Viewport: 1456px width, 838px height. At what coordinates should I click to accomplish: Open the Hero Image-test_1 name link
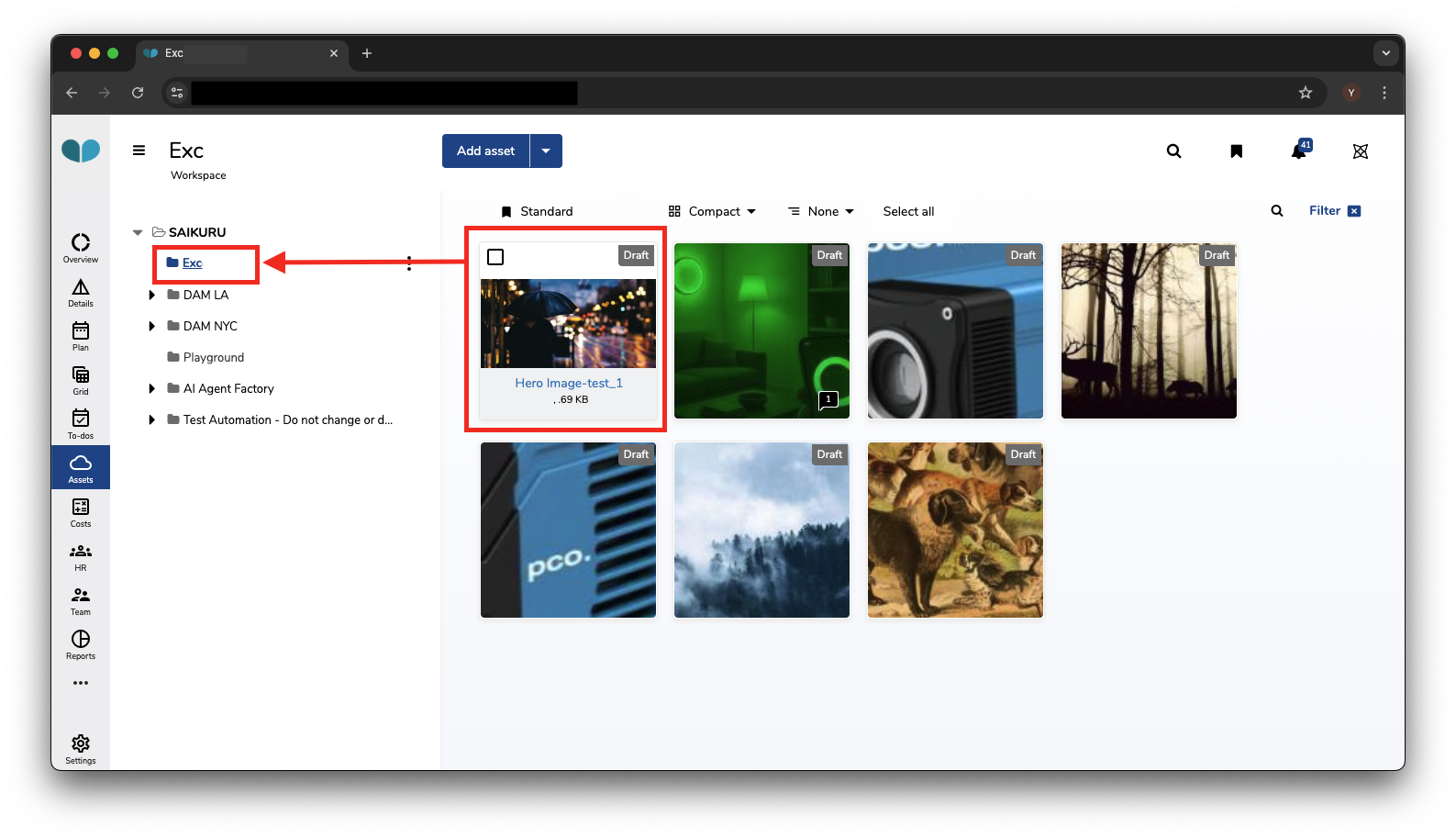569,383
